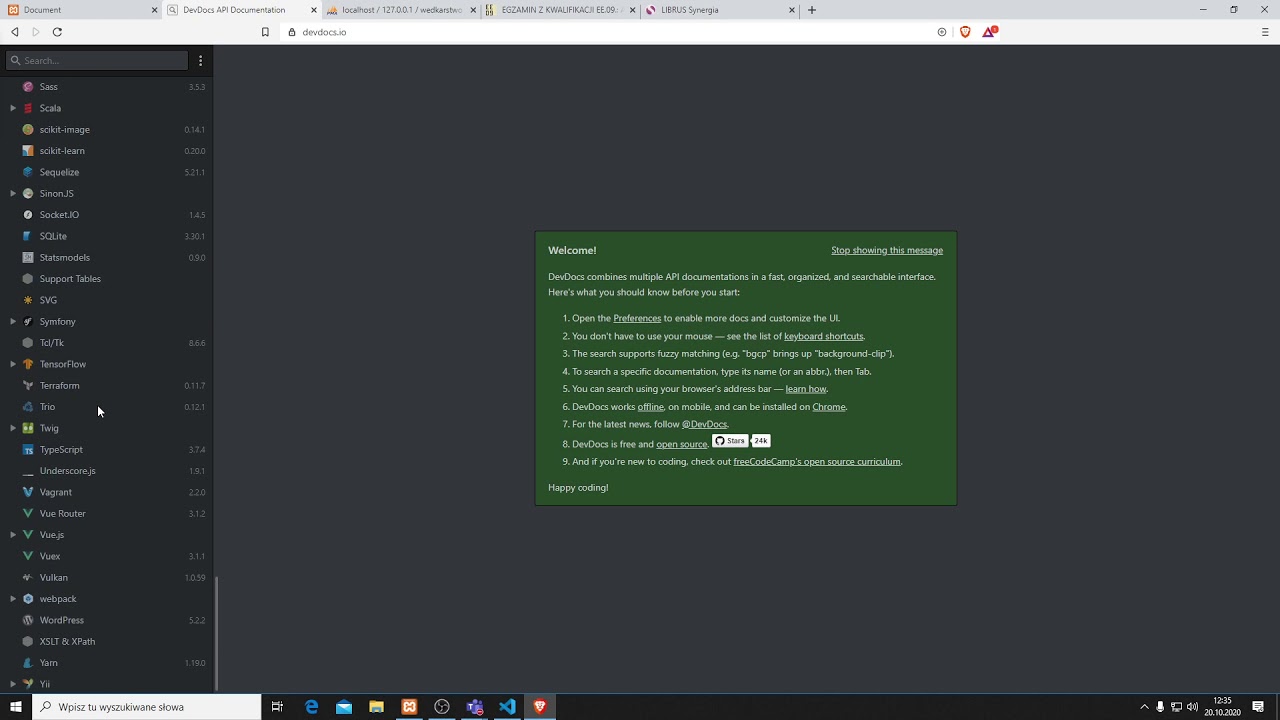Click the Sass doc icon

(28, 87)
